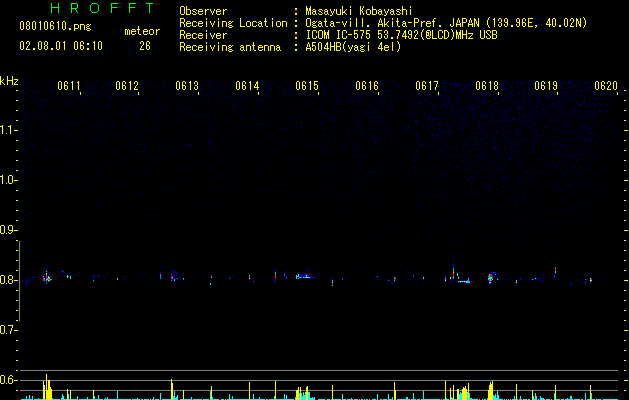Click the 'Receiving antenna' label
This screenshot has width=629, height=400.
[x=230, y=47]
